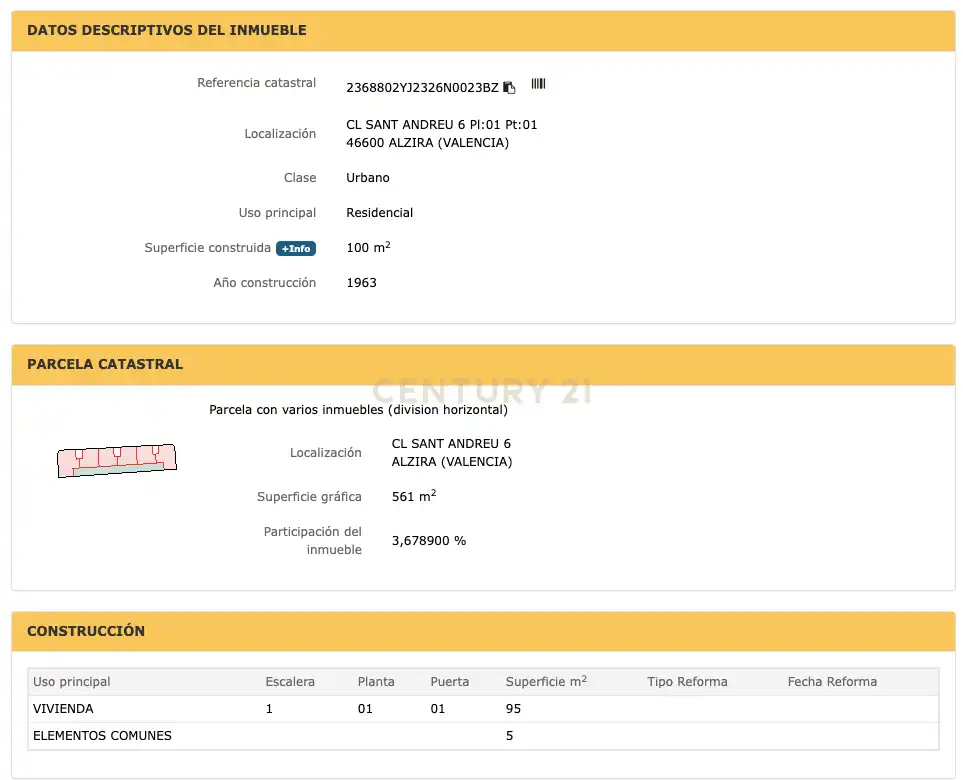Click the Superficie m² column header
The height and width of the screenshot is (780, 963).
click(546, 681)
